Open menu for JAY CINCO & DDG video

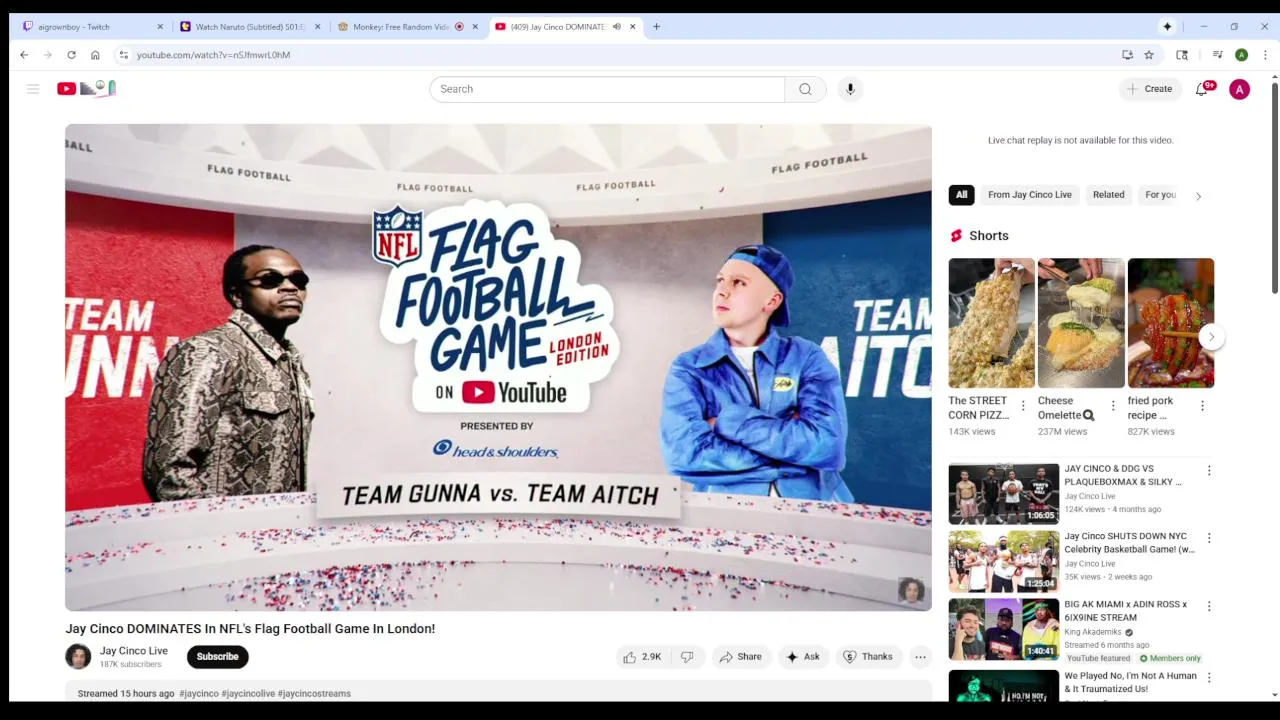click(x=1209, y=470)
